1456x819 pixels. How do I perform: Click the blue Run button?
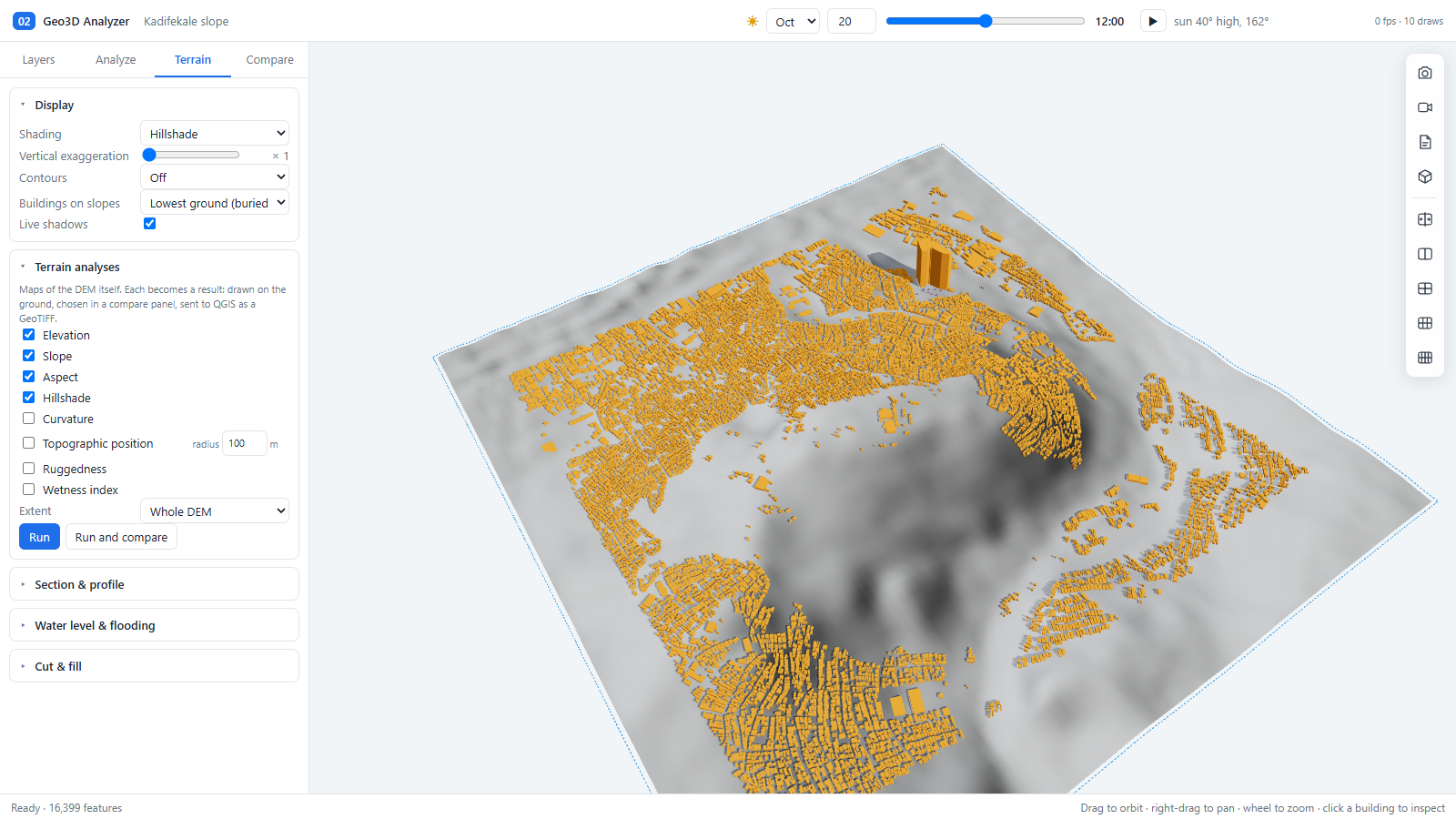click(40, 537)
